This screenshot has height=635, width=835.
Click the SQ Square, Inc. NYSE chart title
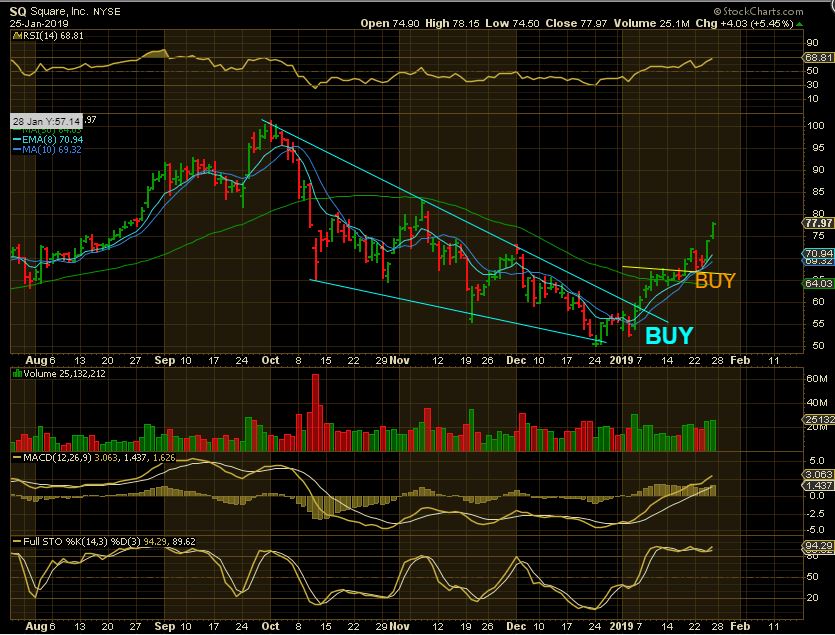pyautogui.click(x=65, y=11)
